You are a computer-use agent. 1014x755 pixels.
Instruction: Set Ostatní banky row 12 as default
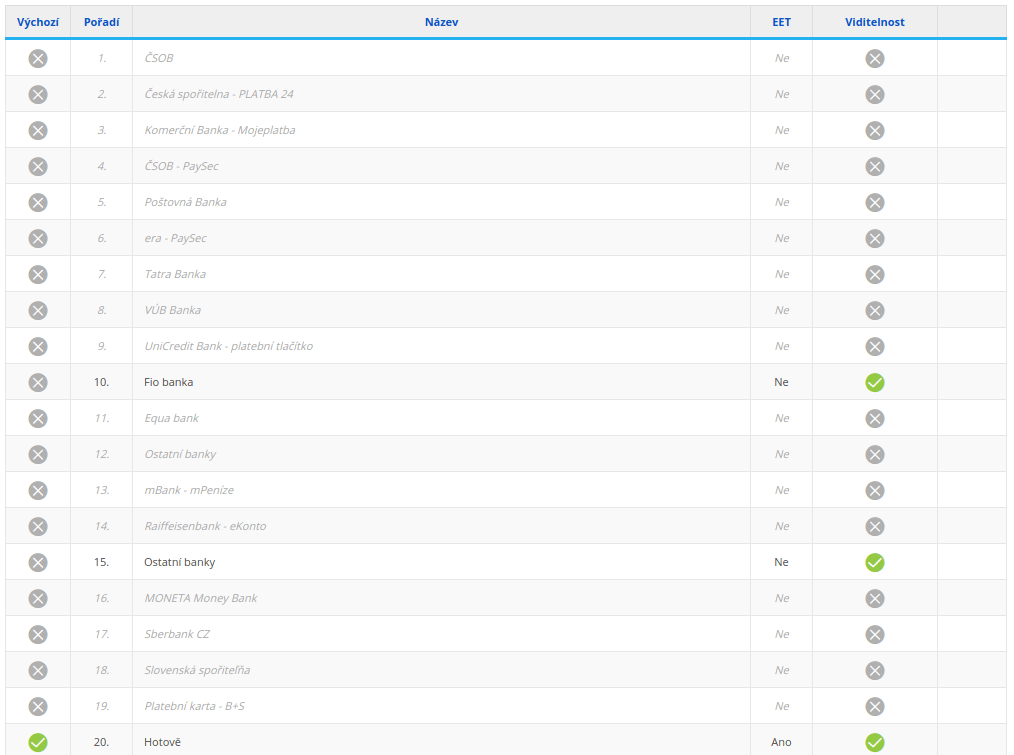38,455
